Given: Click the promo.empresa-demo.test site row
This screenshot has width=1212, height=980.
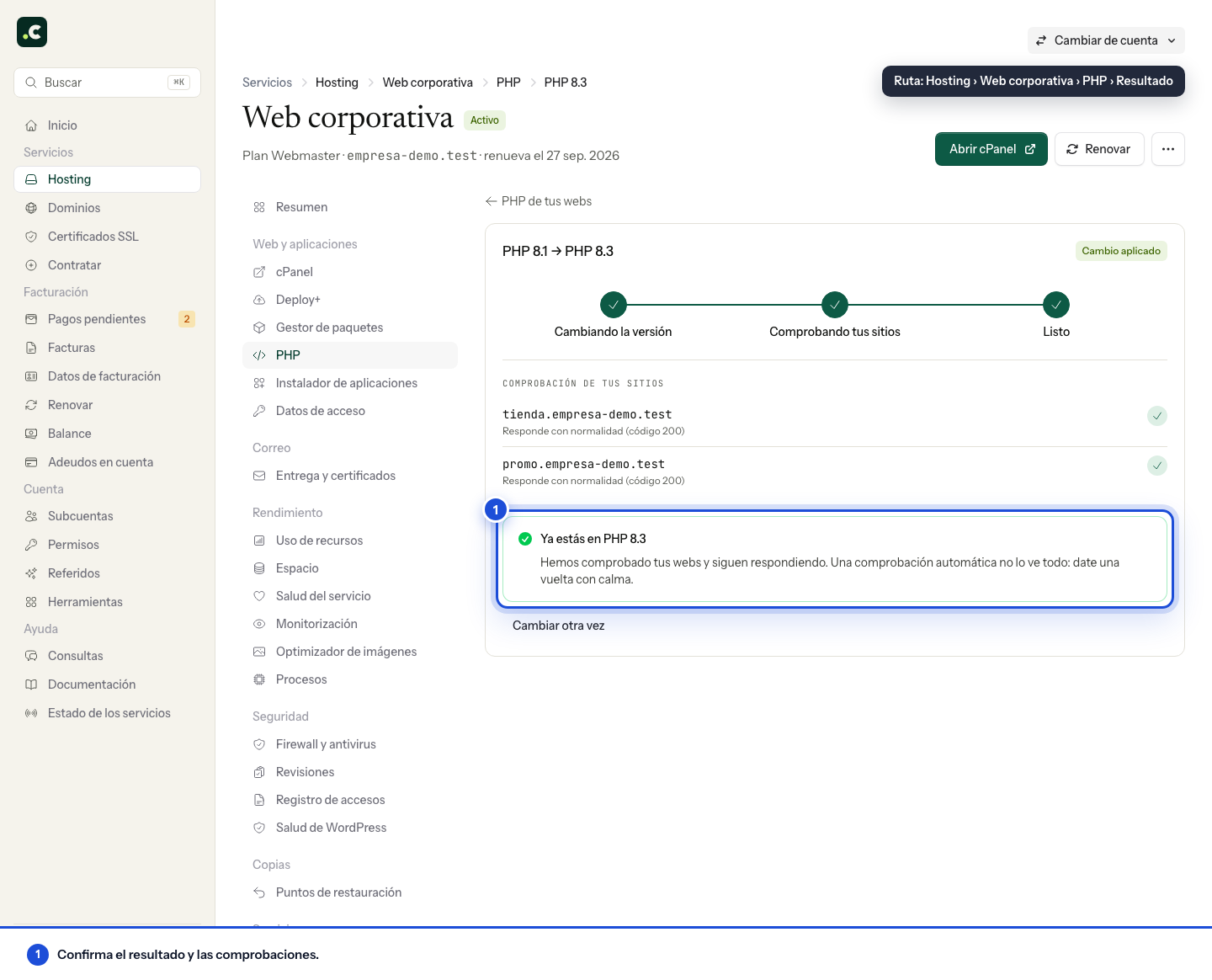Looking at the screenshot, I should click(x=835, y=471).
